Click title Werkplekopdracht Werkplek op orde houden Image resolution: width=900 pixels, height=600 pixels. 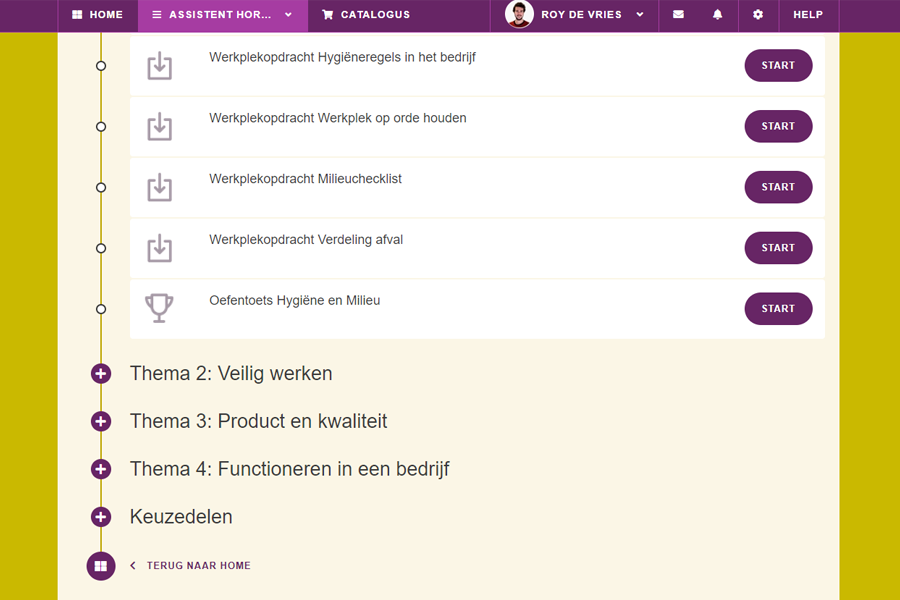[338, 118]
